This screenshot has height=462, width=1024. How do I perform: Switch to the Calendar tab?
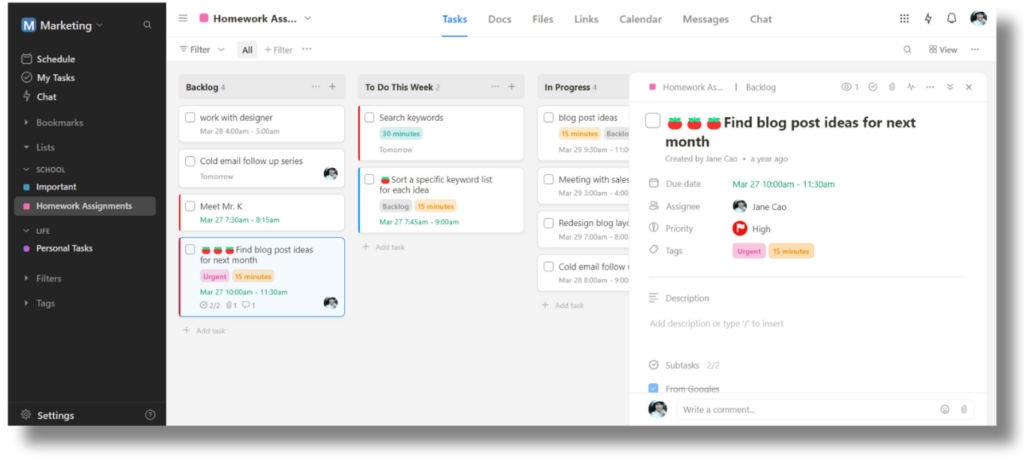[640, 19]
